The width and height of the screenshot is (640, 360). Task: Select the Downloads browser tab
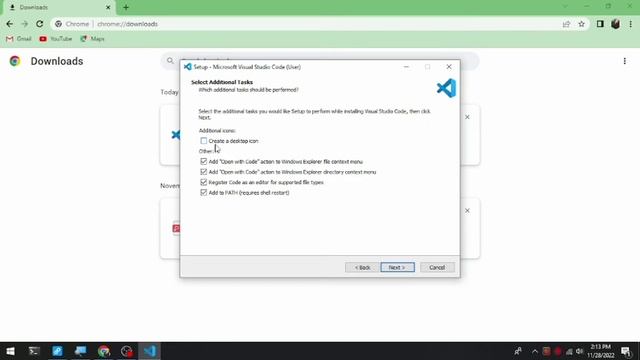[59, 7]
